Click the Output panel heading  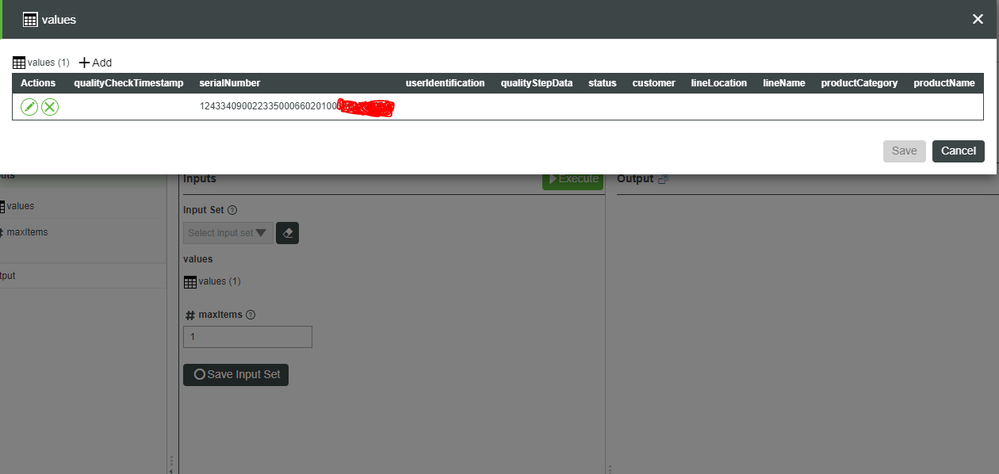(x=635, y=179)
